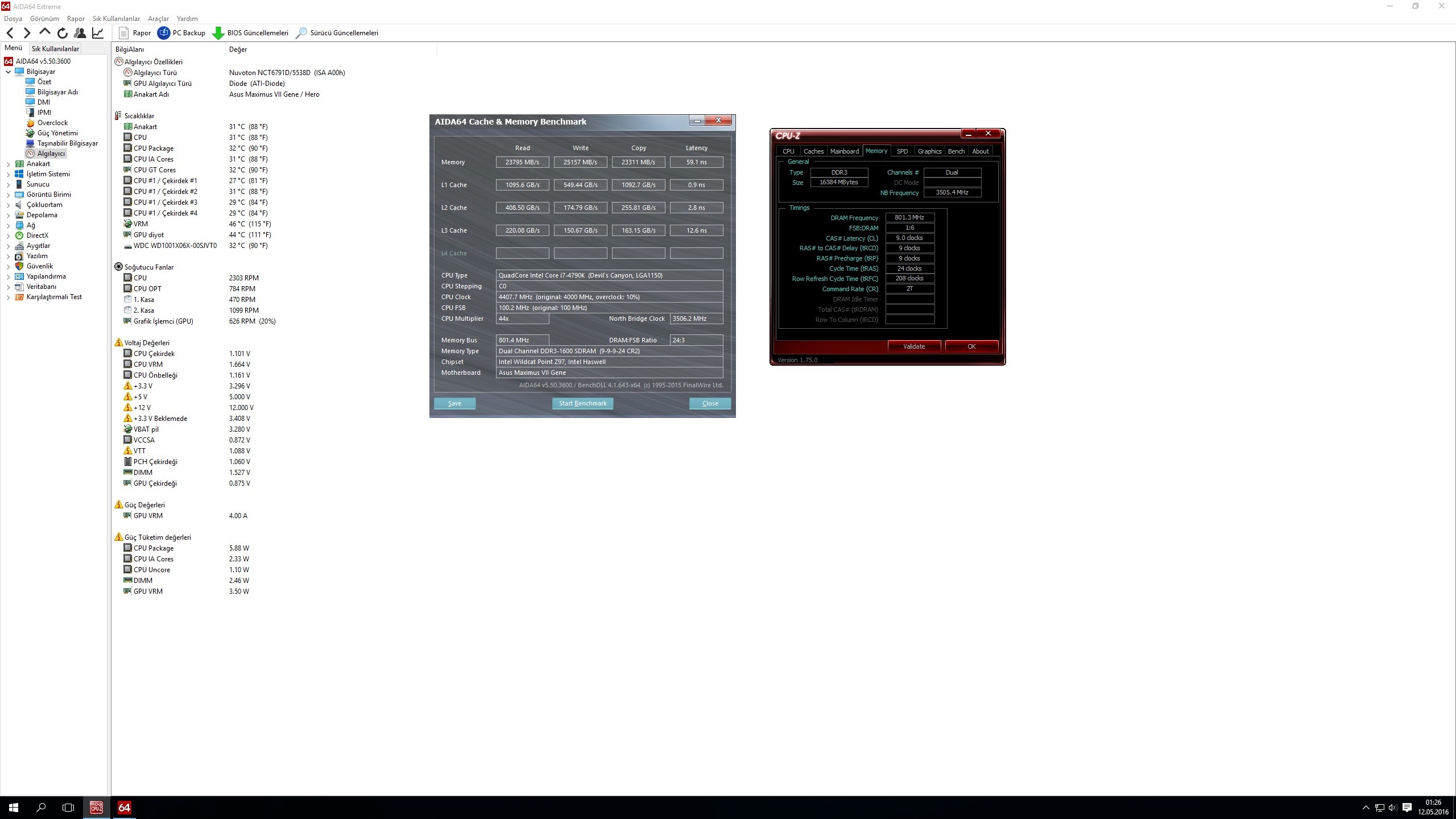Image resolution: width=1456 pixels, height=819 pixels.
Task: Click OK button in CPU-Z
Action: click(x=971, y=346)
